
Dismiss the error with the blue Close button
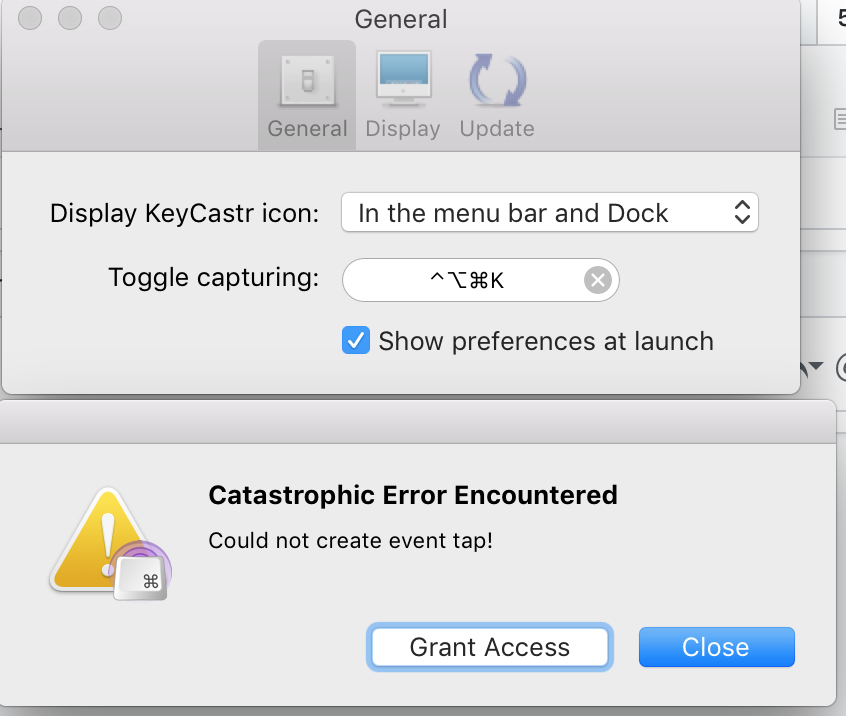click(x=717, y=647)
